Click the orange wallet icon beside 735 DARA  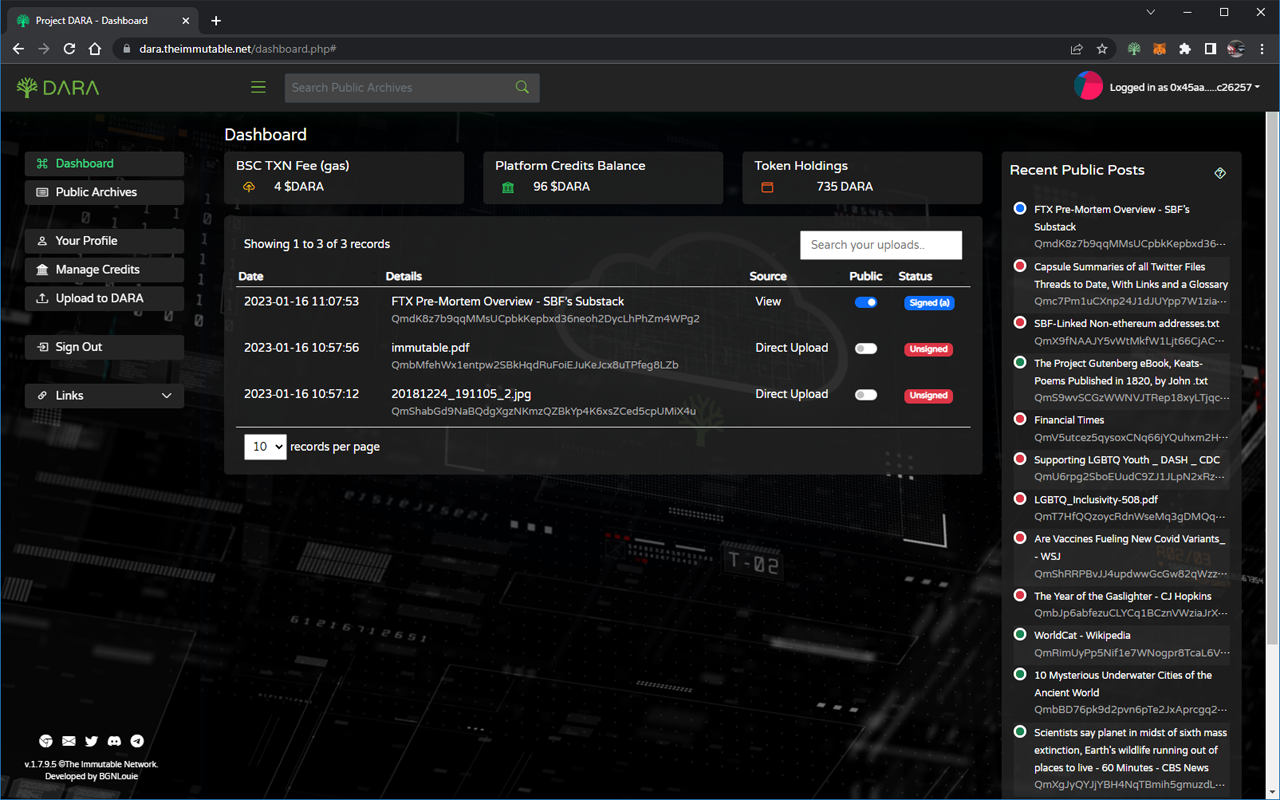(767, 187)
